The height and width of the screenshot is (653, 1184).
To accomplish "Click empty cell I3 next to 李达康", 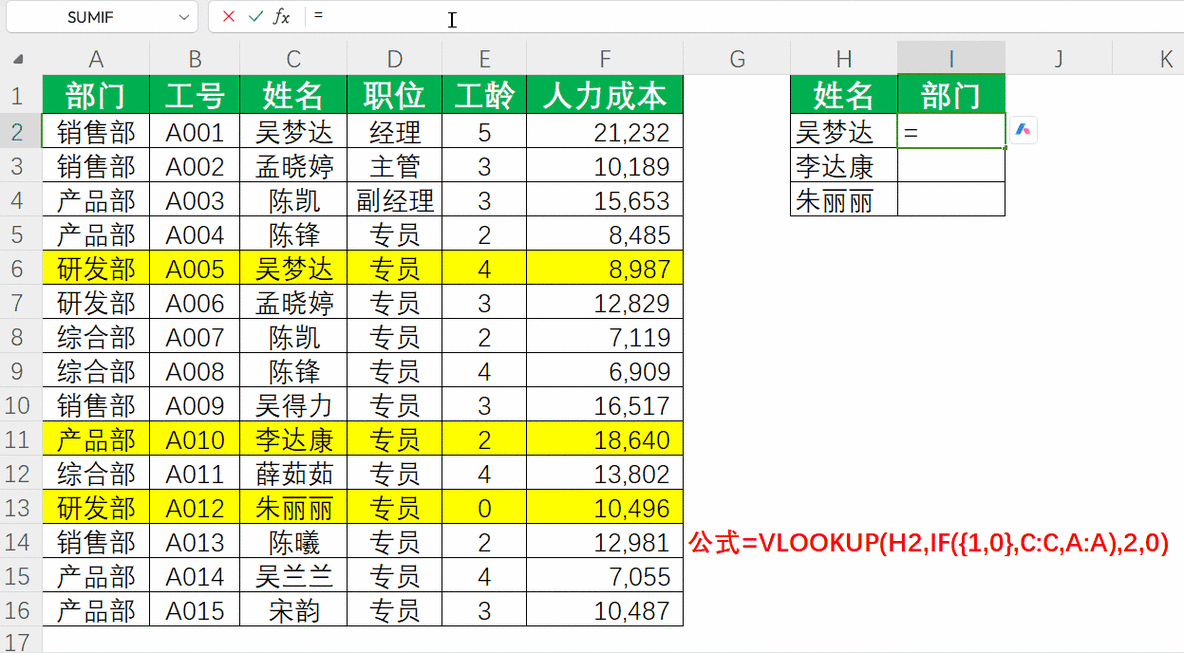I will point(951,166).
